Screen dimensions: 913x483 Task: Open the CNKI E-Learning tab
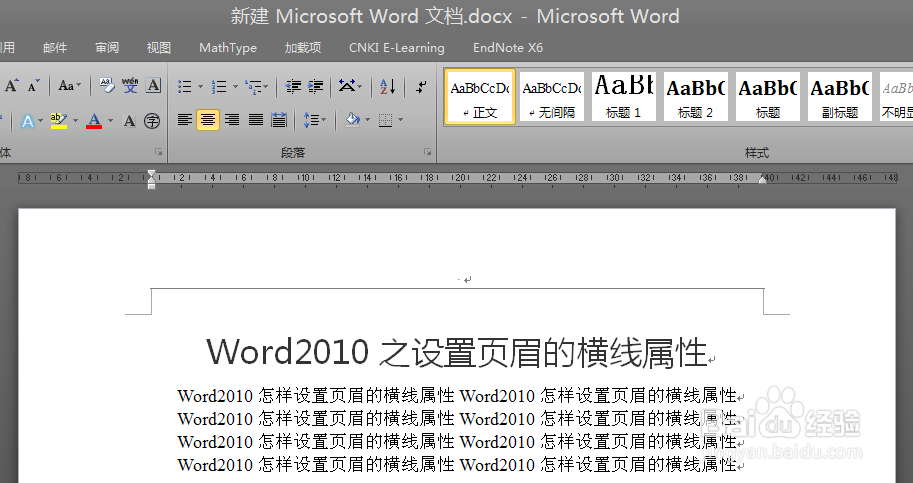[397, 48]
